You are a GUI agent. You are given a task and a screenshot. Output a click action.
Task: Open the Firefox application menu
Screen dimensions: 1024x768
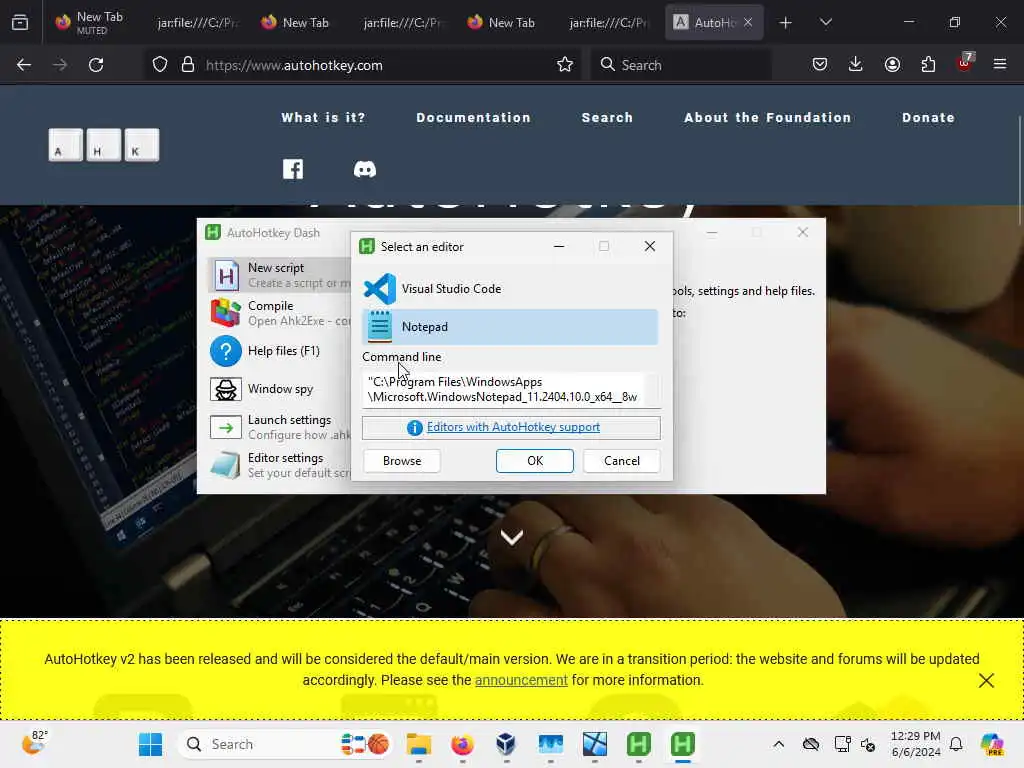tap(1000, 64)
